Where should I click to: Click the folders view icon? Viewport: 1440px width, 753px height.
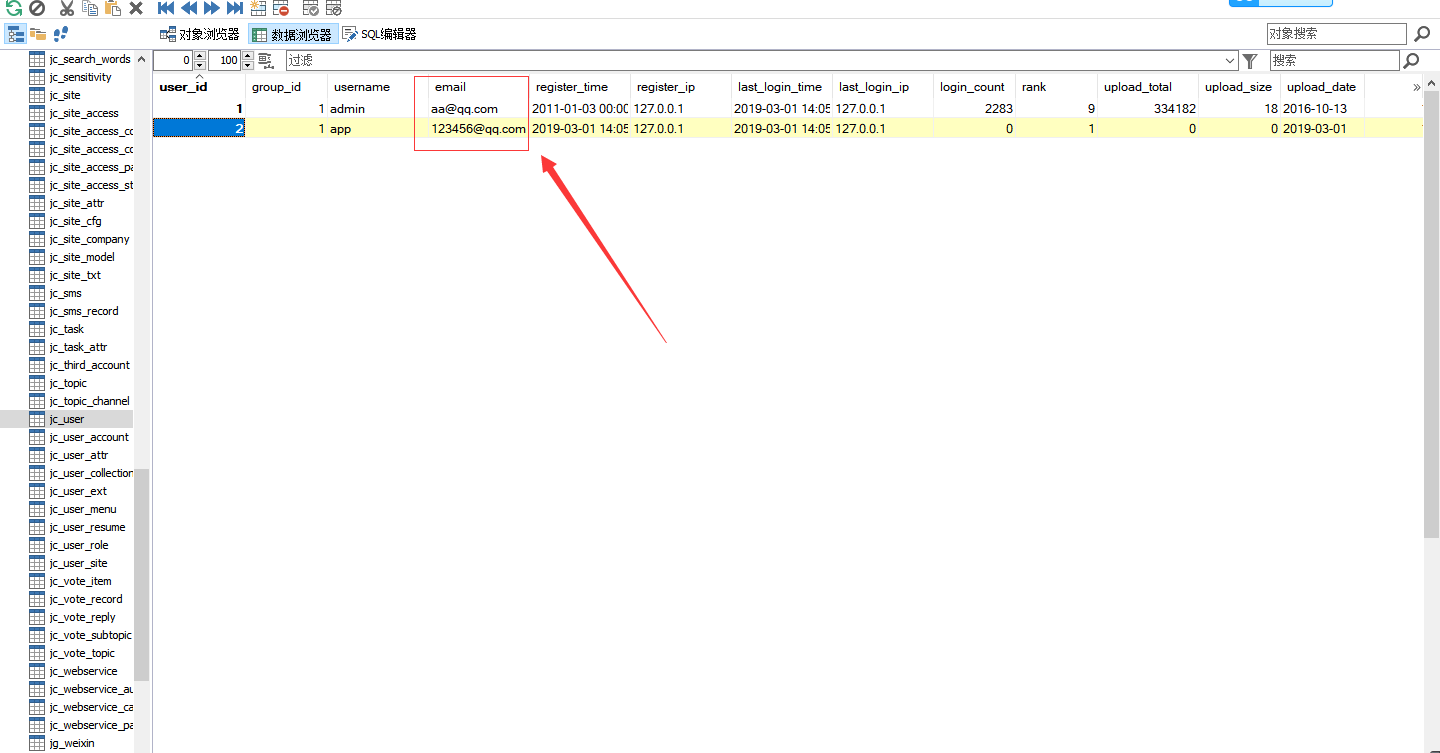[38, 34]
